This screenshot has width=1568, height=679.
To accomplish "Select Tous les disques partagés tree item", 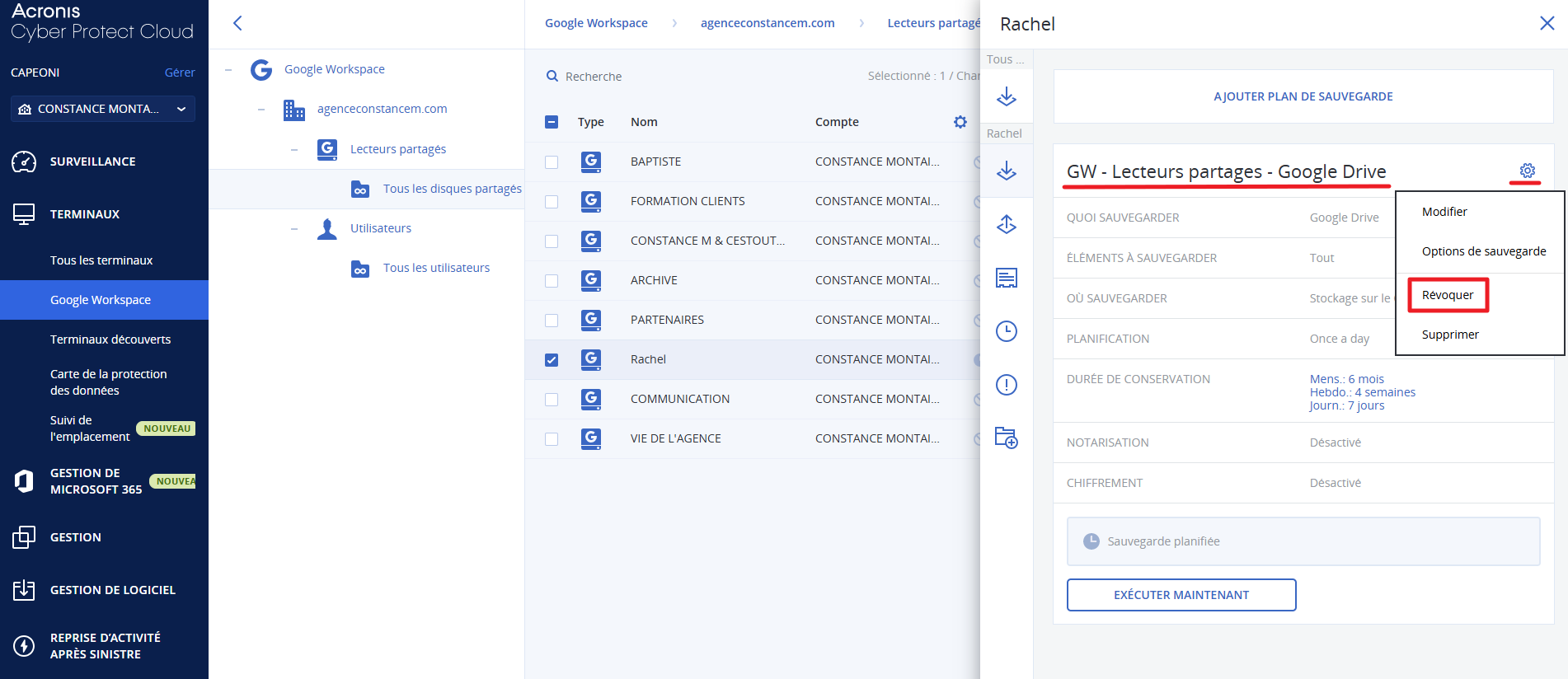I will pyautogui.click(x=452, y=189).
